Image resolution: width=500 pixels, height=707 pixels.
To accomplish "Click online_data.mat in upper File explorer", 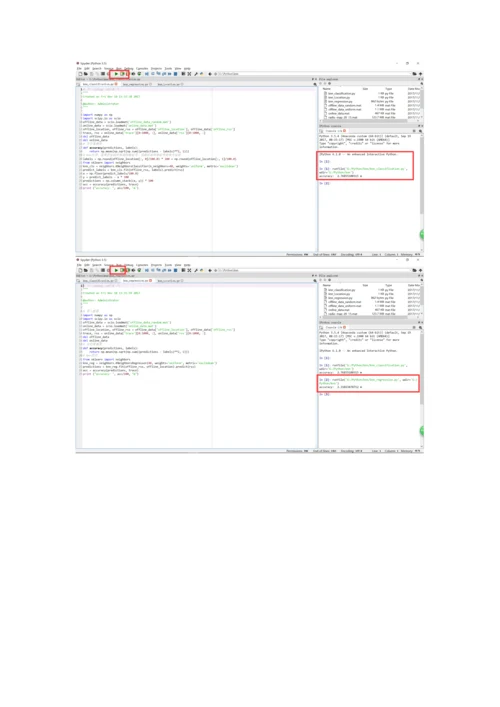I will [x=339, y=114].
